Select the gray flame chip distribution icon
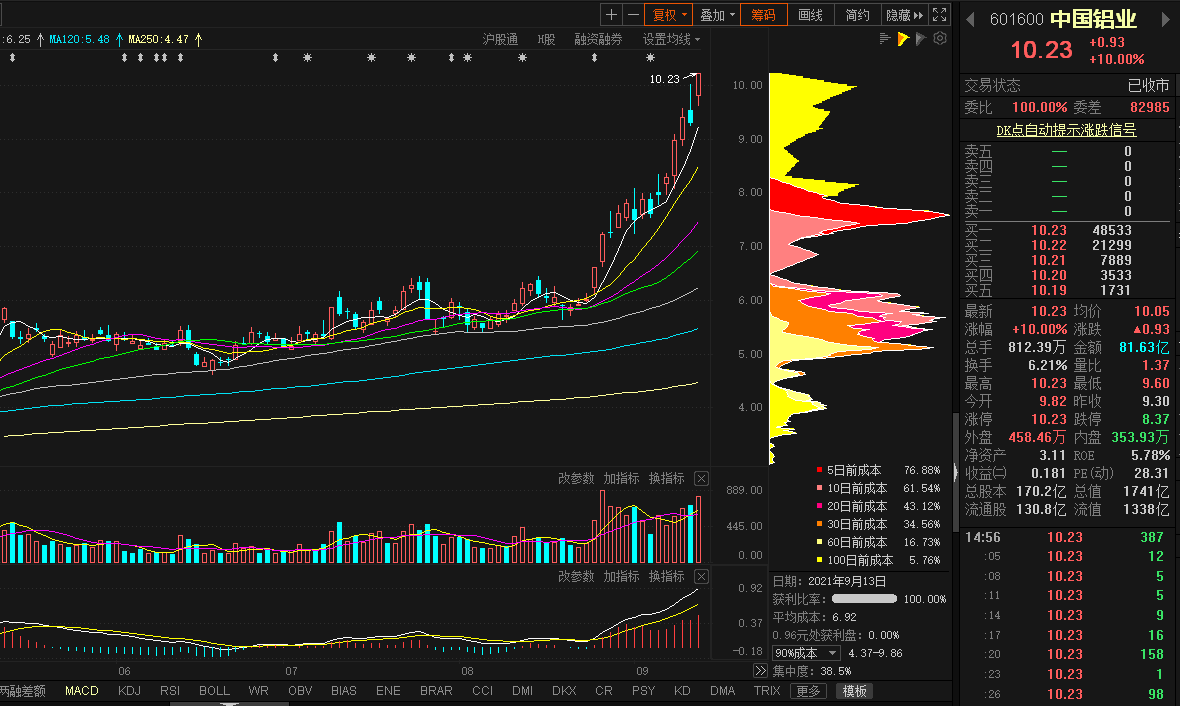Image resolution: width=1180 pixels, height=706 pixels. [x=920, y=38]
